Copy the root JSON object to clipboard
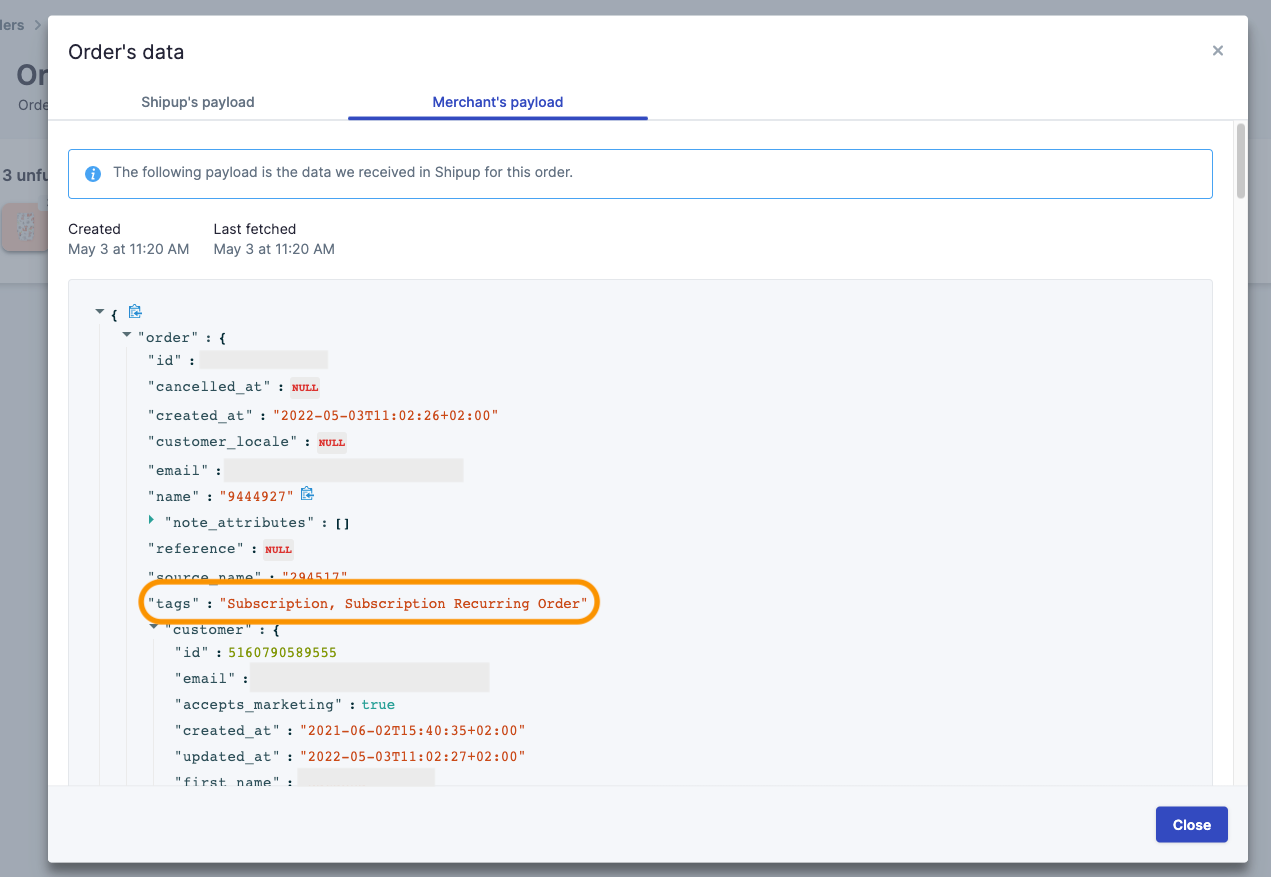The width and height of the screenshot is (1271, 877). [x=136, y=312]
